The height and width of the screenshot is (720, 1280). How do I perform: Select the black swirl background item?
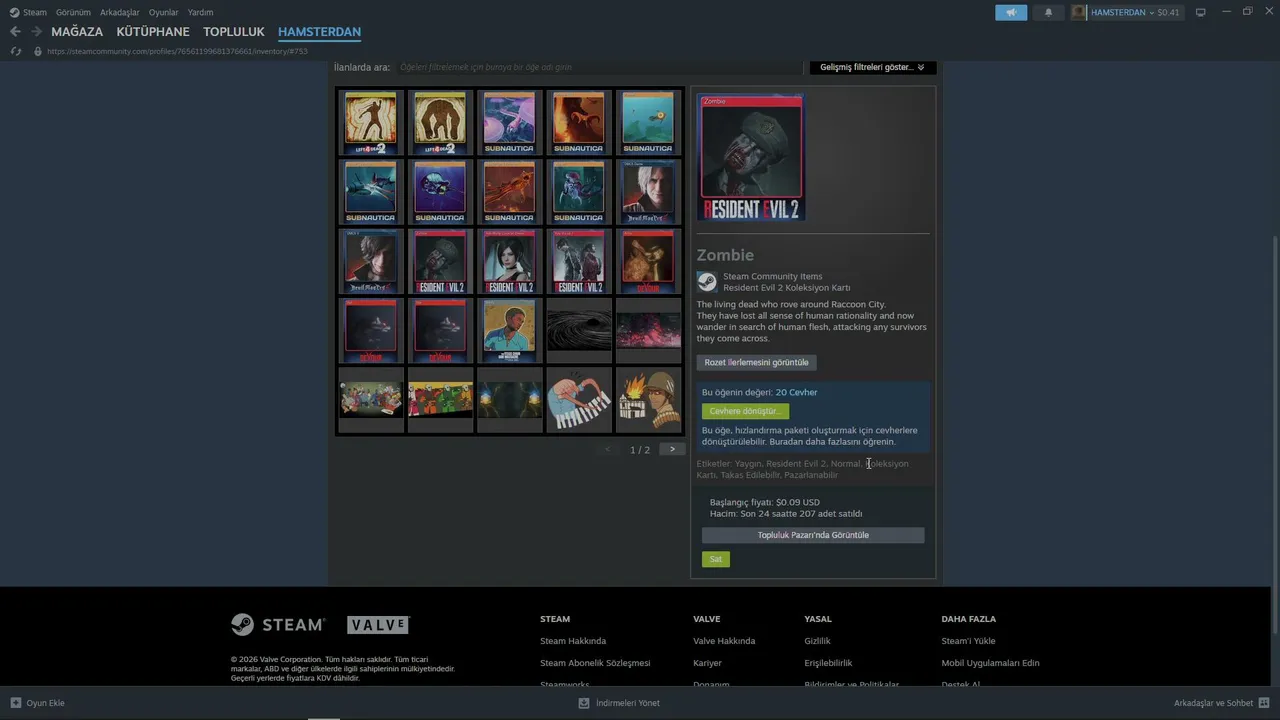(579, 330)
